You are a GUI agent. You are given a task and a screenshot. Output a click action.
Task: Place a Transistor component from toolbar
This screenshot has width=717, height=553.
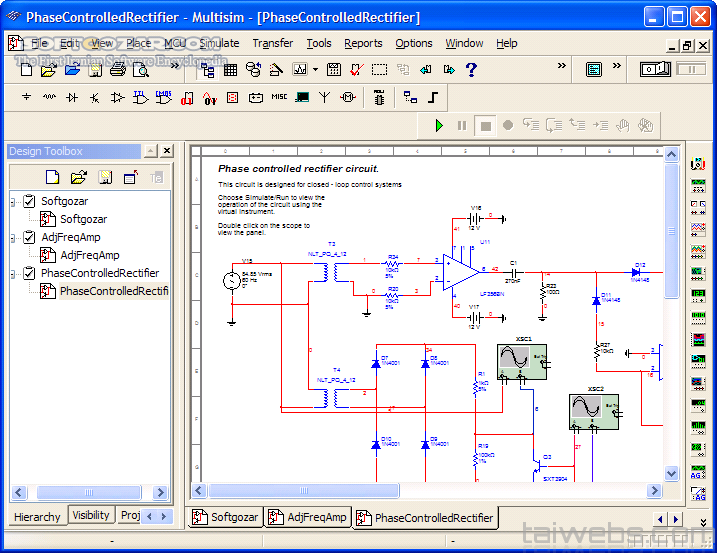click(x=95, y=98)
